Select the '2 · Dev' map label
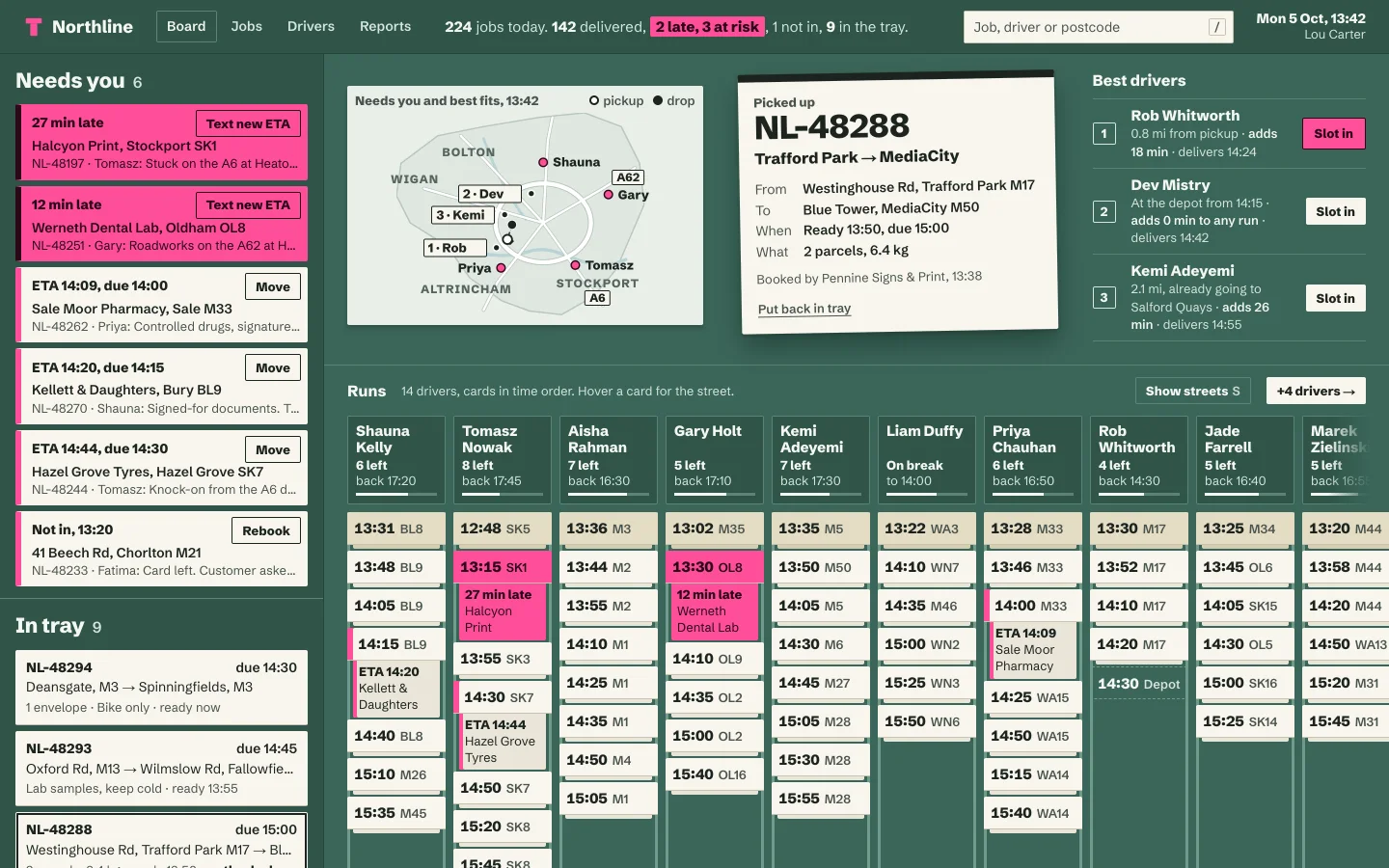The height and width of the screenshot is (868, 1389). click(x=490, y=194)
